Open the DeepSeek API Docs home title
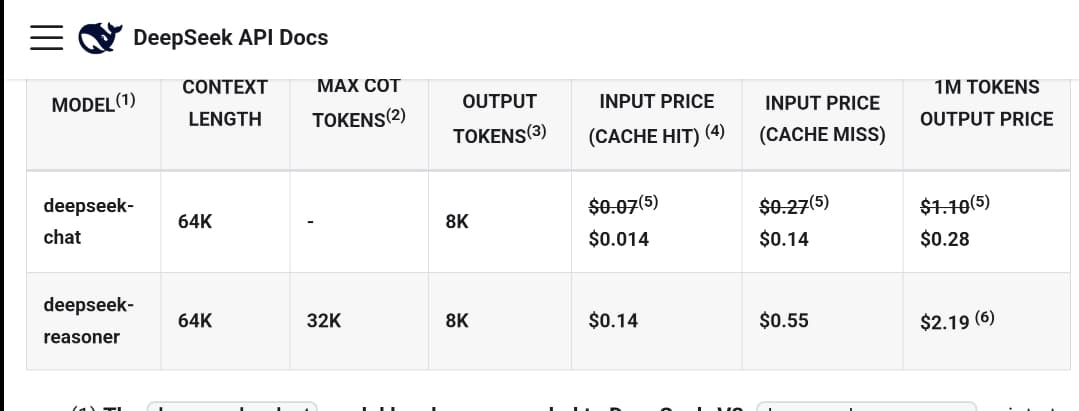 click(x=230, y=38)
